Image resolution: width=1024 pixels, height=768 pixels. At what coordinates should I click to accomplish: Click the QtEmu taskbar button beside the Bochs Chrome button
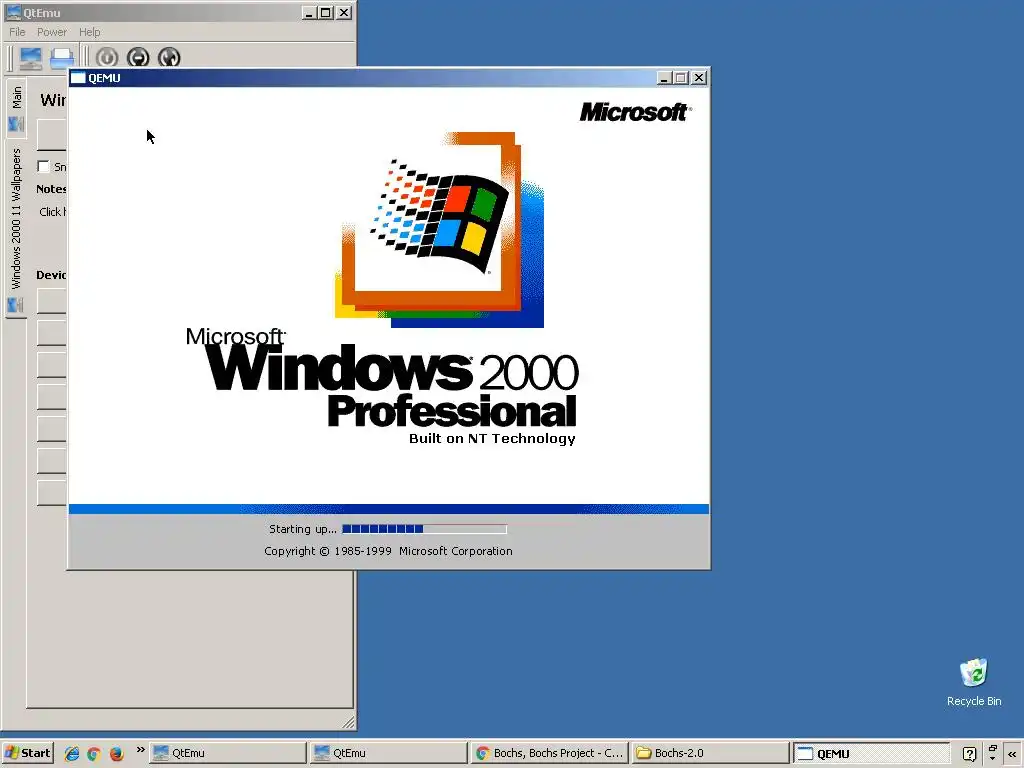pos(389,753)
